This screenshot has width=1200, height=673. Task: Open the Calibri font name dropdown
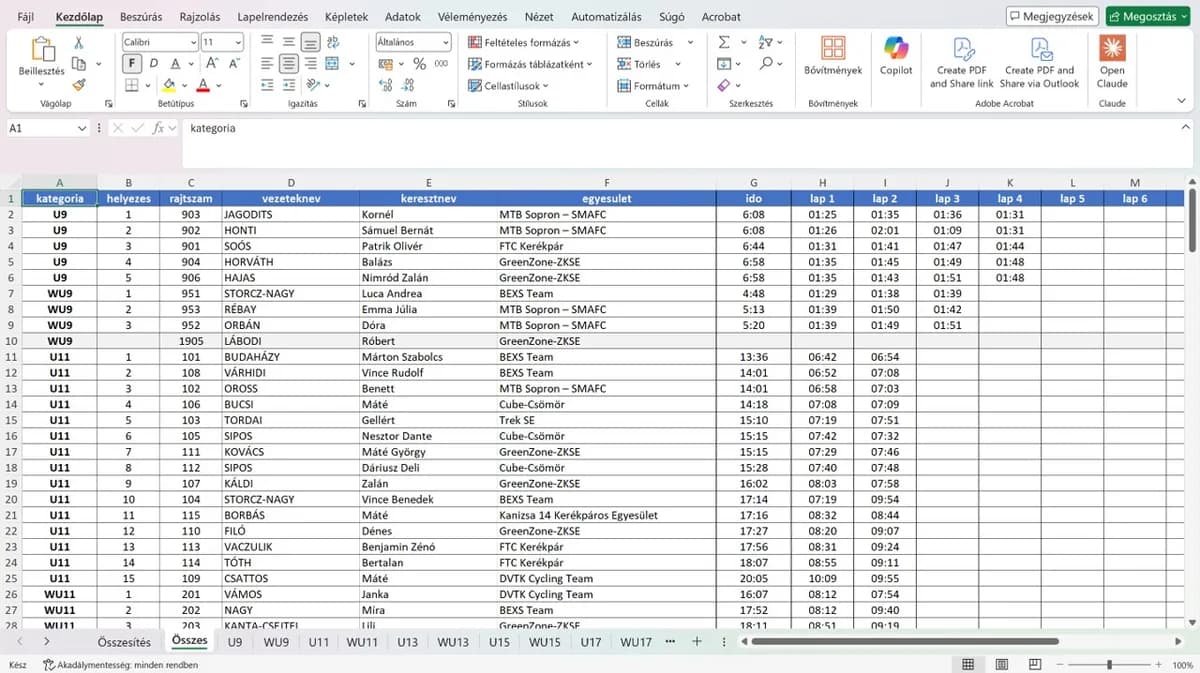click(x=192, y=43)
